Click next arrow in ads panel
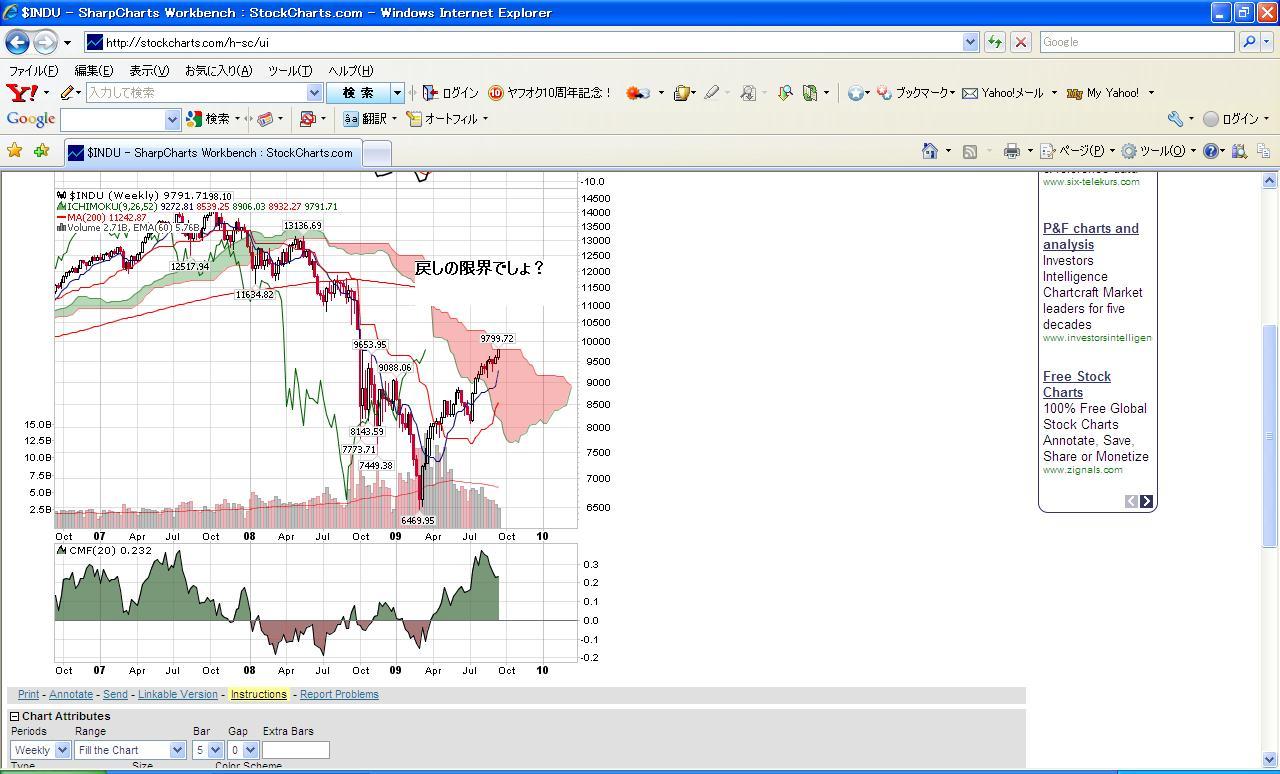 tap(1146, 501)
